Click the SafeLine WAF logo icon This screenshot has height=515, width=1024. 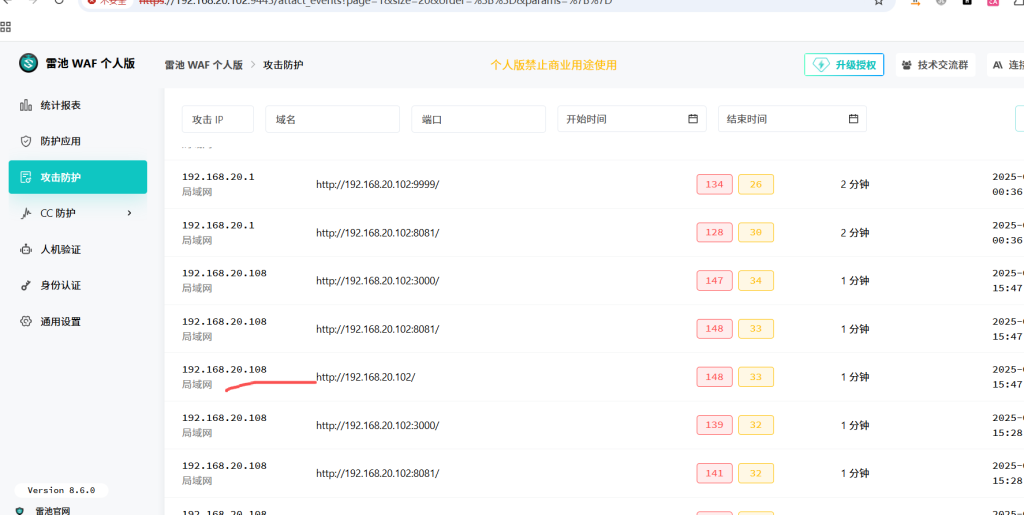click(28, 64)
